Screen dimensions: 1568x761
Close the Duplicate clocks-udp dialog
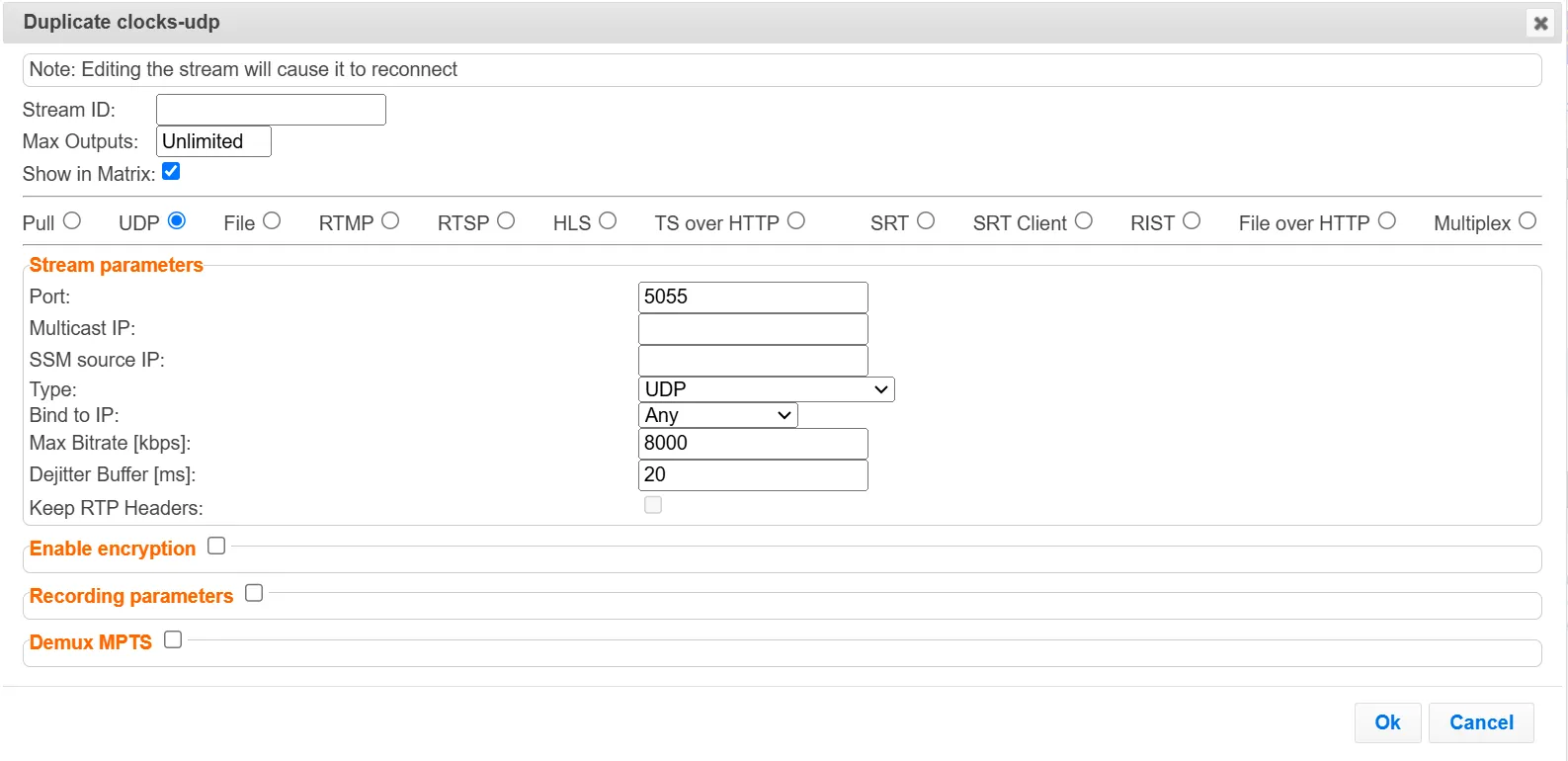coord(1540,23)
